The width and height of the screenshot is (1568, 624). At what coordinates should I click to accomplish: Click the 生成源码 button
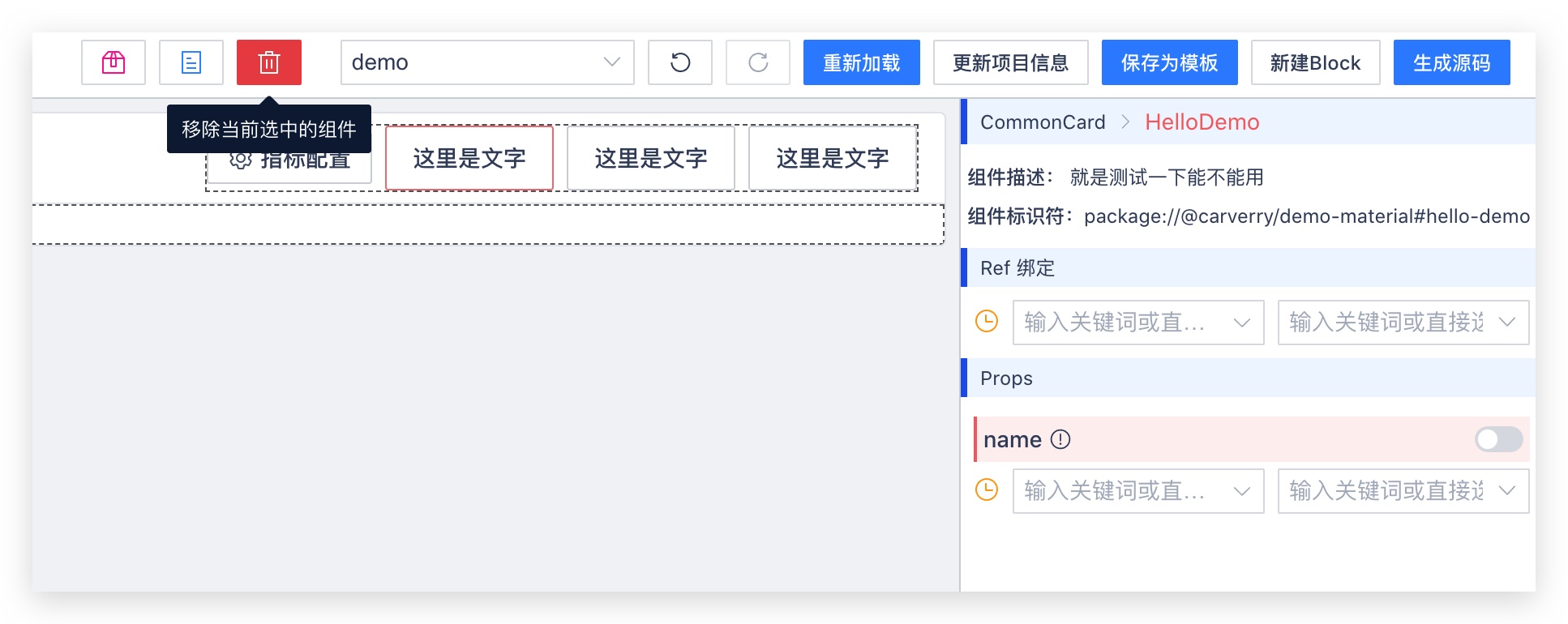pyautogui.click(x=1452, y=62)
